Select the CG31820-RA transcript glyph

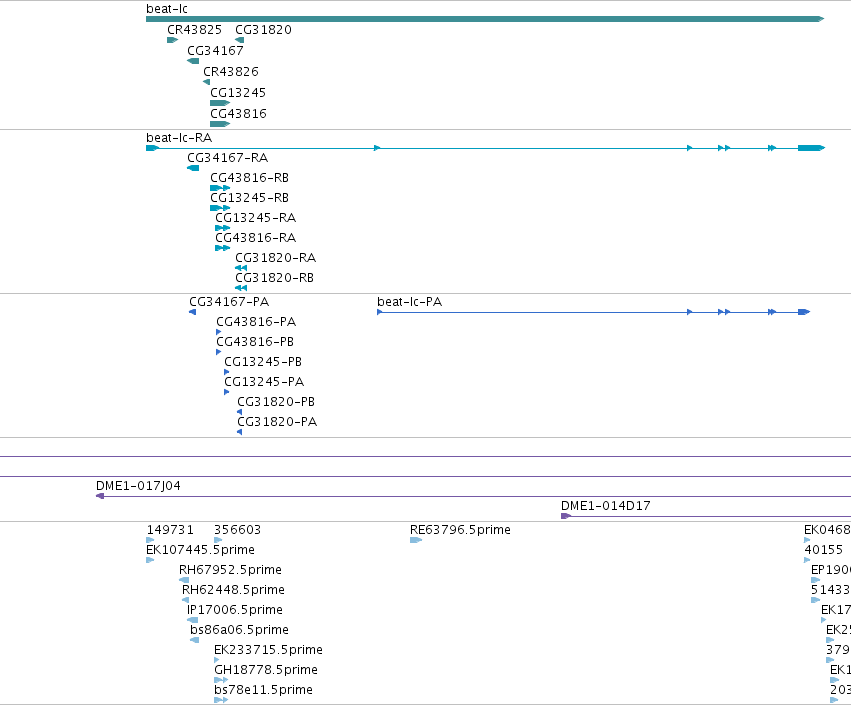click(x=241, y=268)
